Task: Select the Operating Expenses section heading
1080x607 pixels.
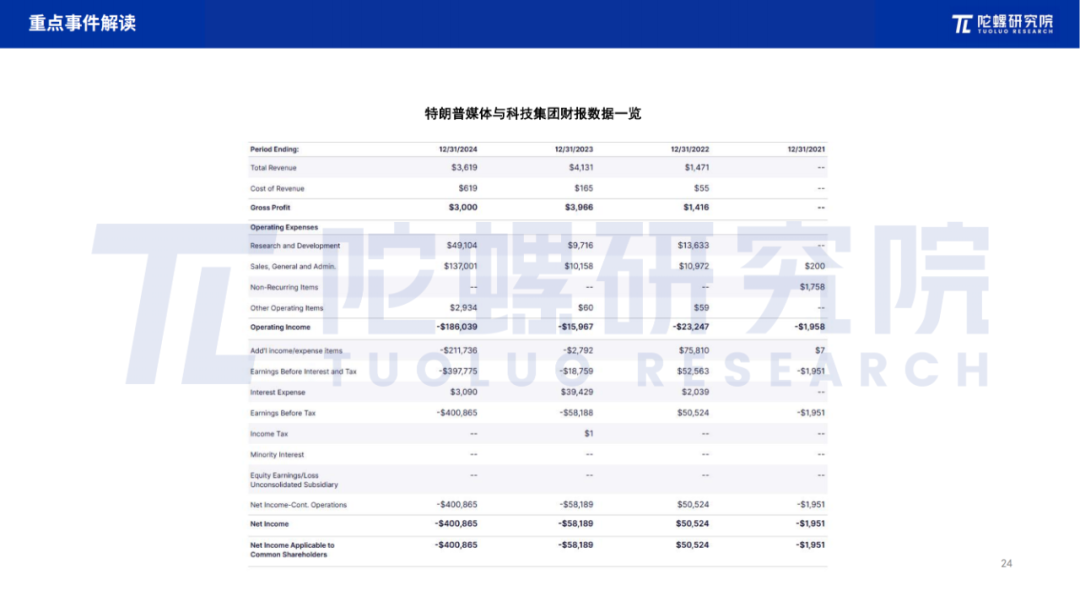Action: pyautogui.click(x=284, y=227)
